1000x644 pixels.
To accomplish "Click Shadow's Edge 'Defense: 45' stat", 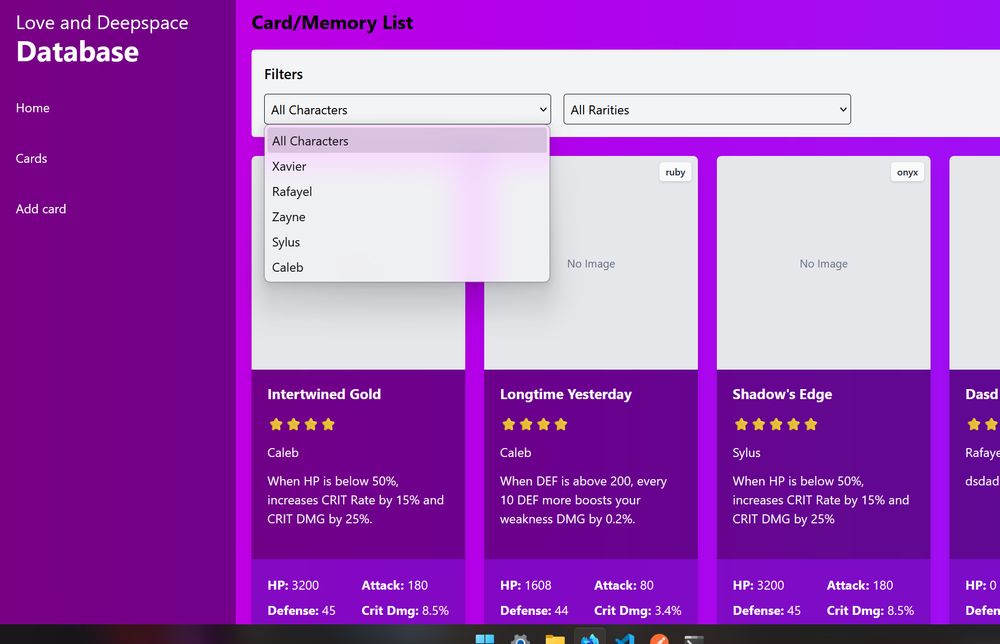I will [x=767, y=611].
